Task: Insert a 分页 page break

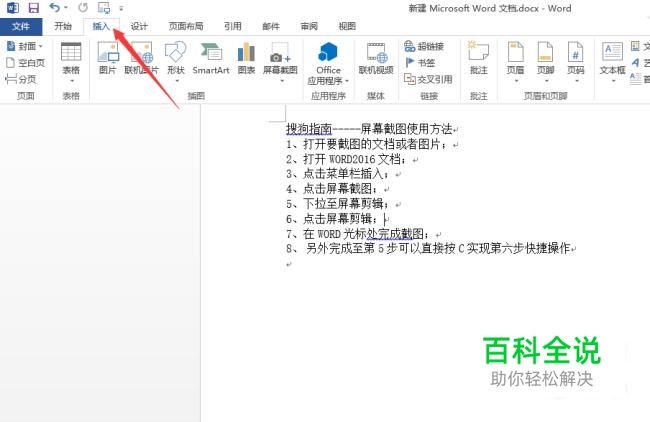Action: (21, 79)
